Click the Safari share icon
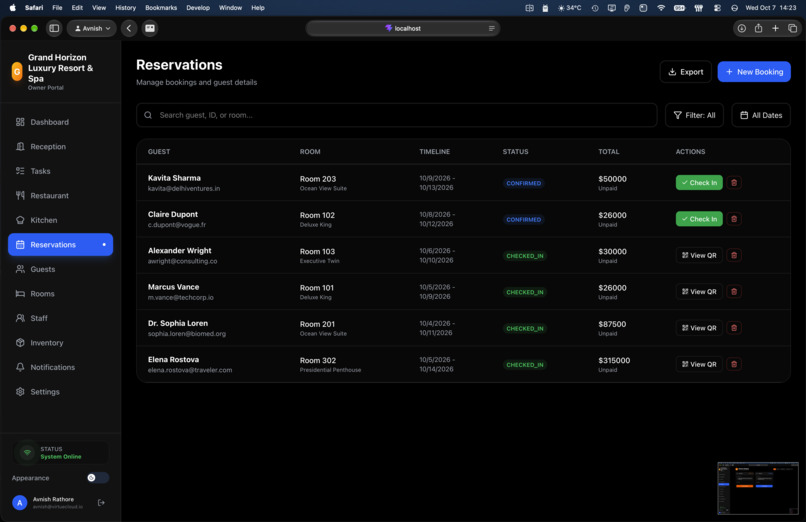The width and height of the screenshot is (806, 522). pyautogui.click(x=758, y=28)
